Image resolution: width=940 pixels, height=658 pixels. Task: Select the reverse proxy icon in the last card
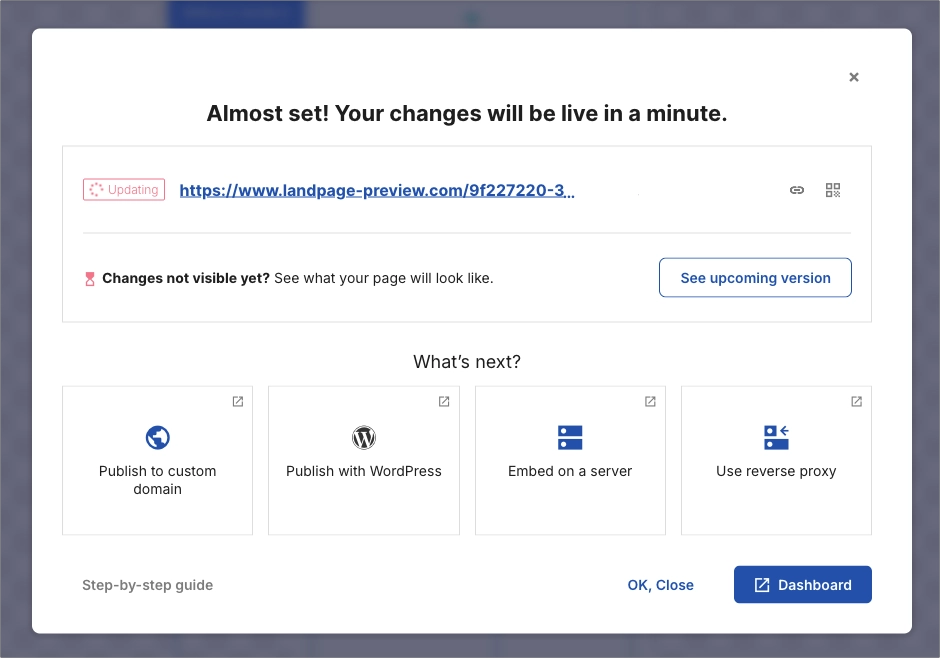pyautogui.click(x=776, y=437)
